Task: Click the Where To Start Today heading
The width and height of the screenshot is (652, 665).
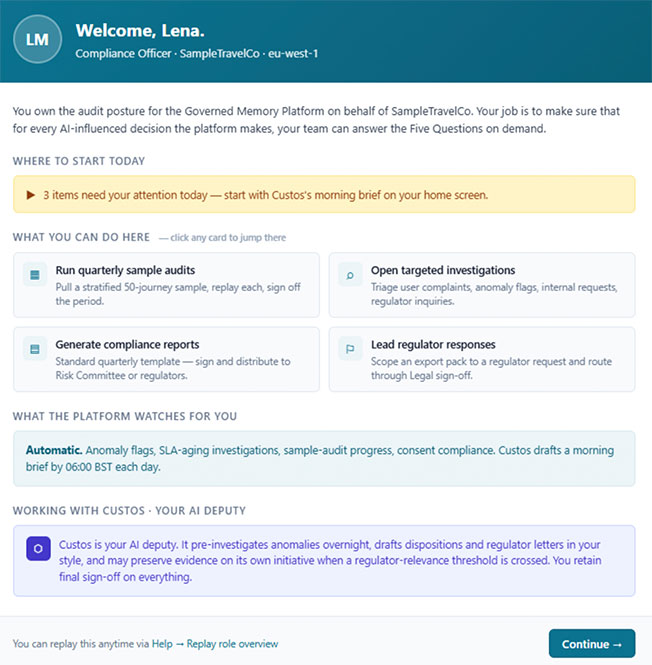Action: click(x=79, y=161)
